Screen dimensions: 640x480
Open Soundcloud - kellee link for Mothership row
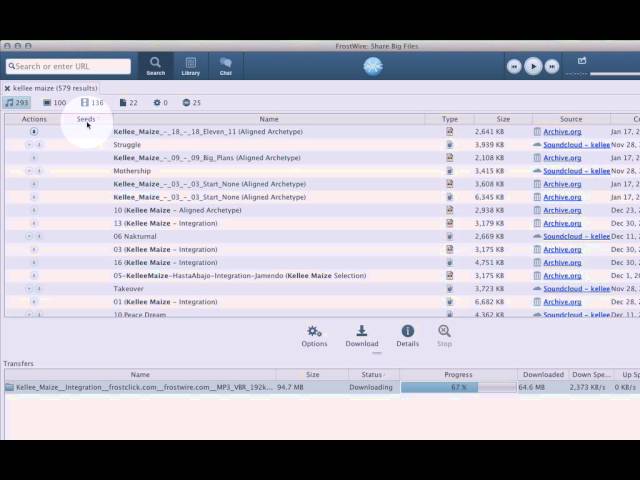click(x=576, y=171)
